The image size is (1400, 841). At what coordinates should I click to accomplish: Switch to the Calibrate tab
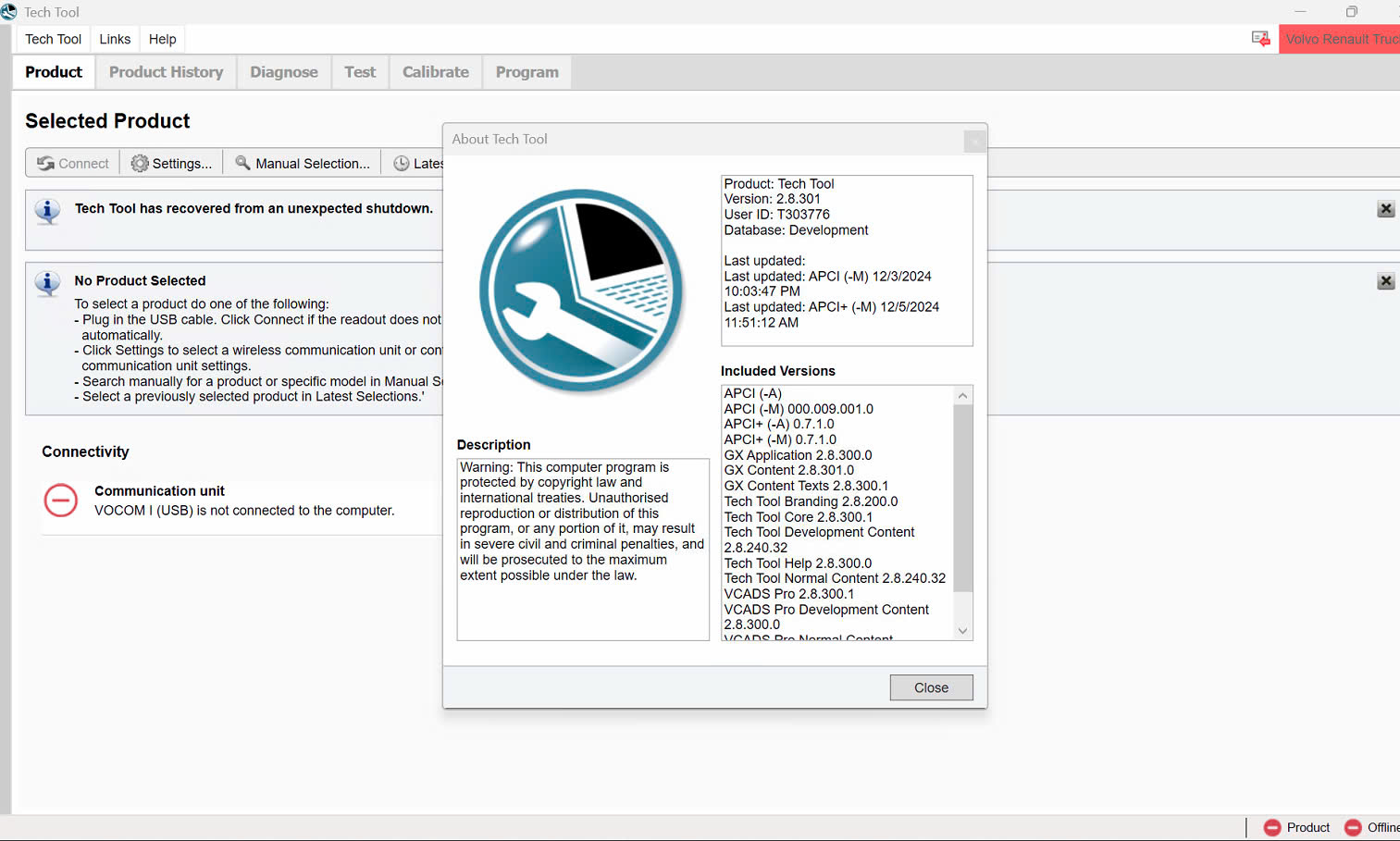pyautogui.click(x=435, y=72)
